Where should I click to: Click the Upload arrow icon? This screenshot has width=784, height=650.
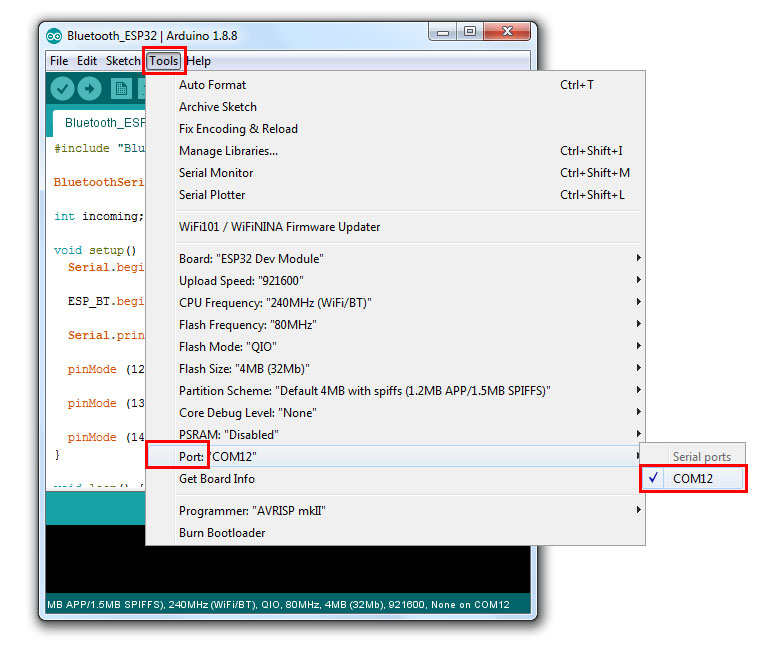[90, 90]
